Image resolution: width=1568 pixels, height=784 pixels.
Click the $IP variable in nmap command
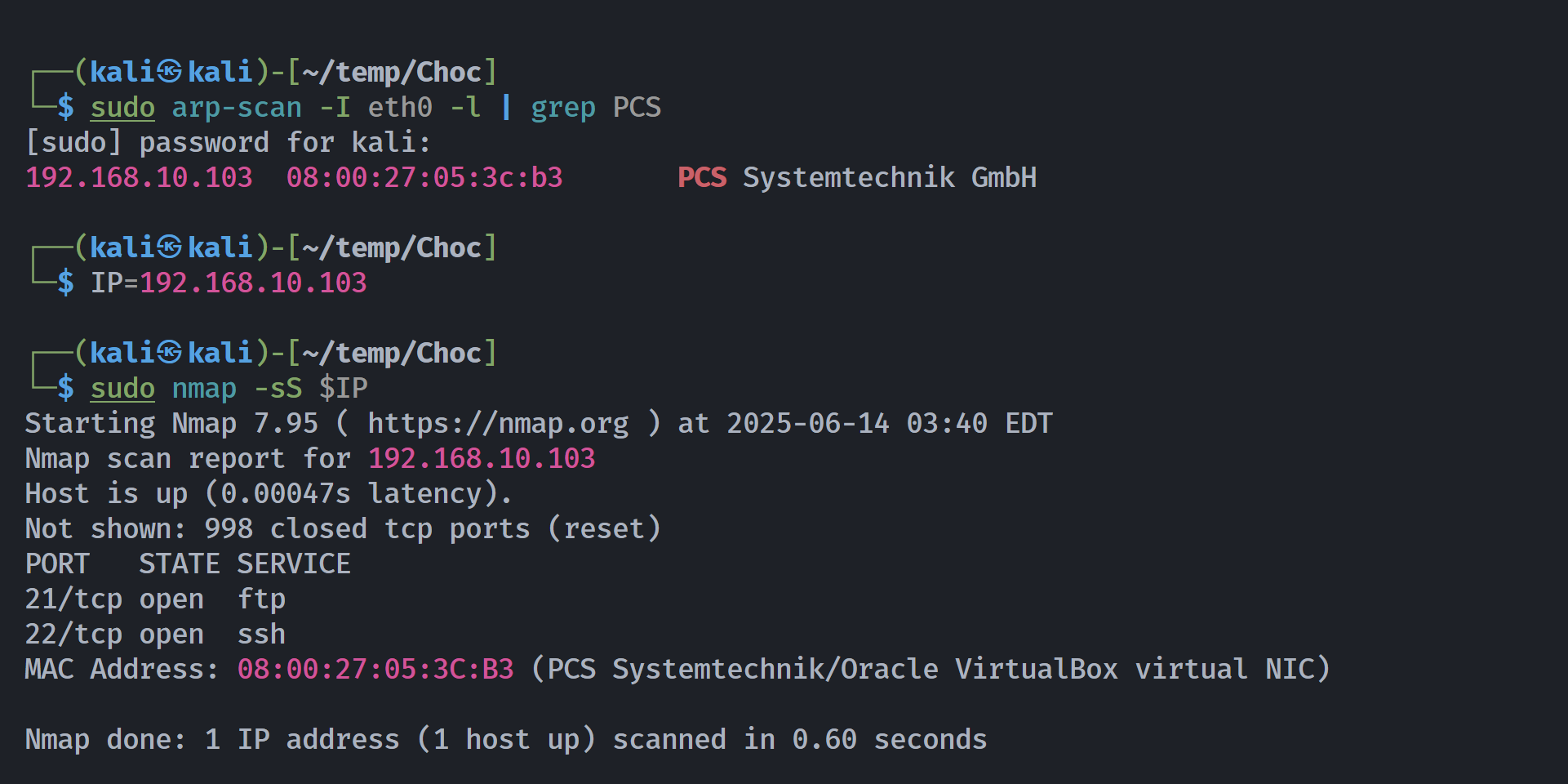[343, 388]
